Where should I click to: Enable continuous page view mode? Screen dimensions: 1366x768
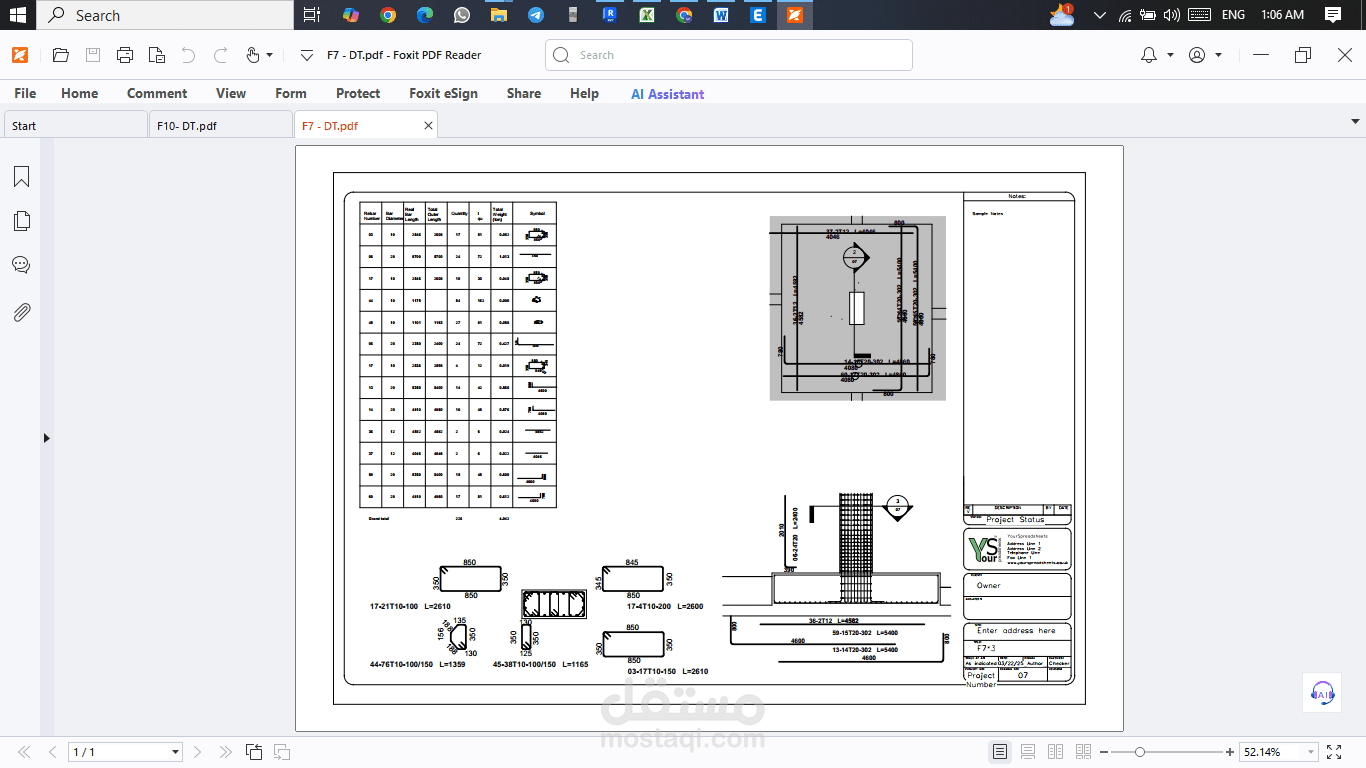[1028, 752]
